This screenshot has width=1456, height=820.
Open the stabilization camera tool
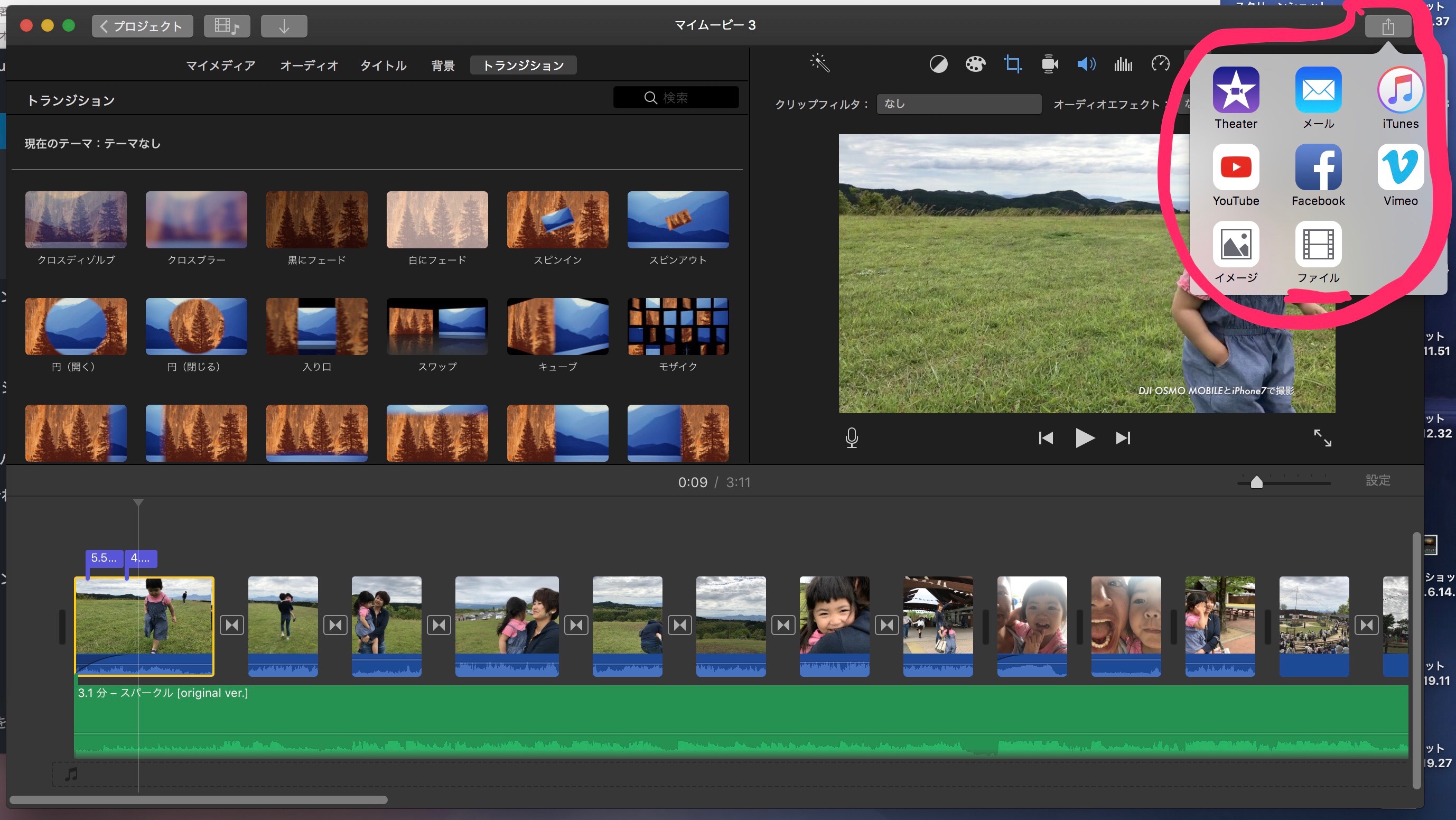click(1050, 64)
